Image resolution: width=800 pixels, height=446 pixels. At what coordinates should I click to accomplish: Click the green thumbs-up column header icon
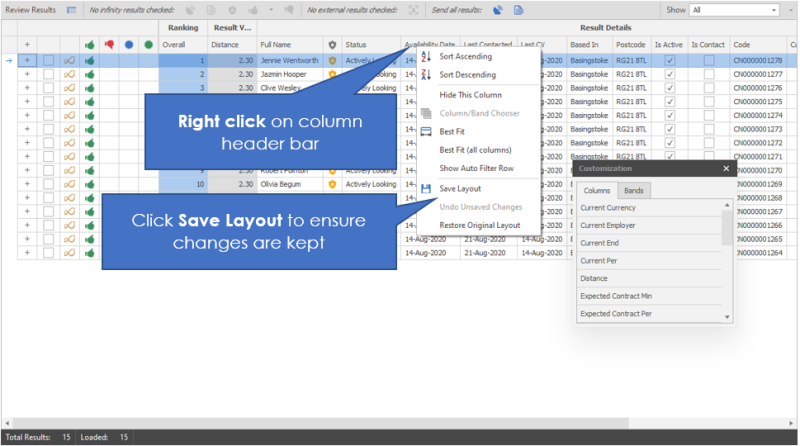(89, 45)
